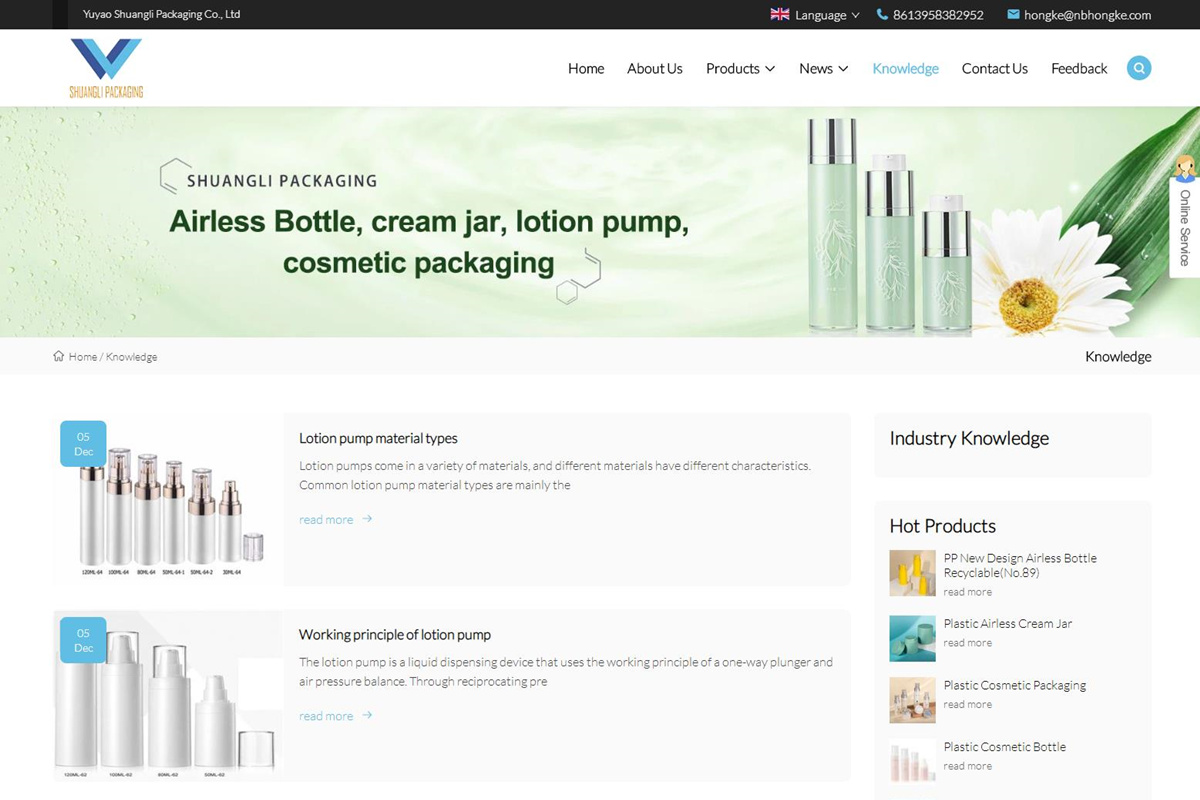
Task: Click email hongke@nbhongke.com
Action: [1087, 15]
